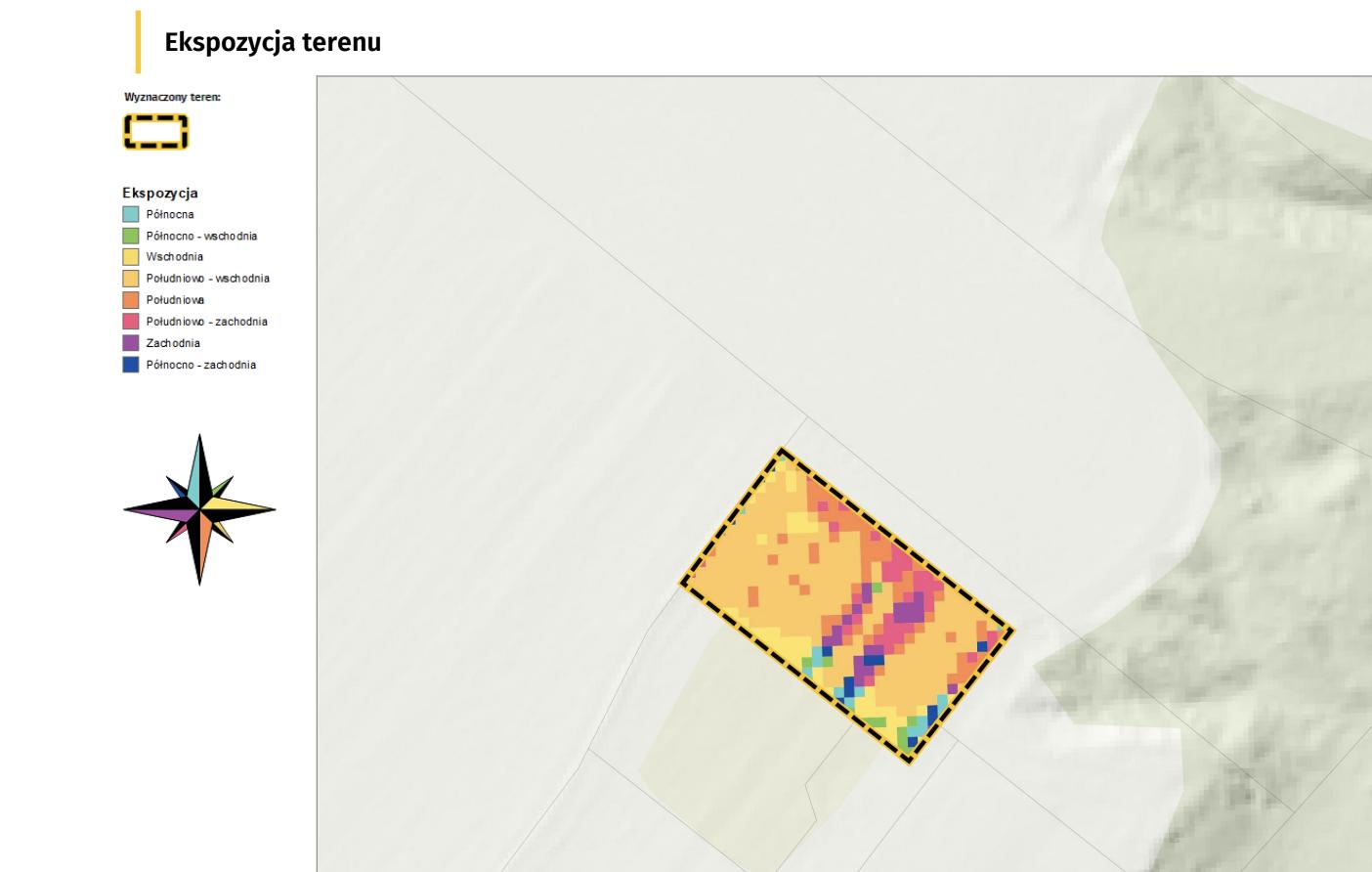Viewport: 1372px width, 872px height.
Task: Select the Północno - zachodnia blue swatch
Action: pyautogui.click(x=131, y=365)
